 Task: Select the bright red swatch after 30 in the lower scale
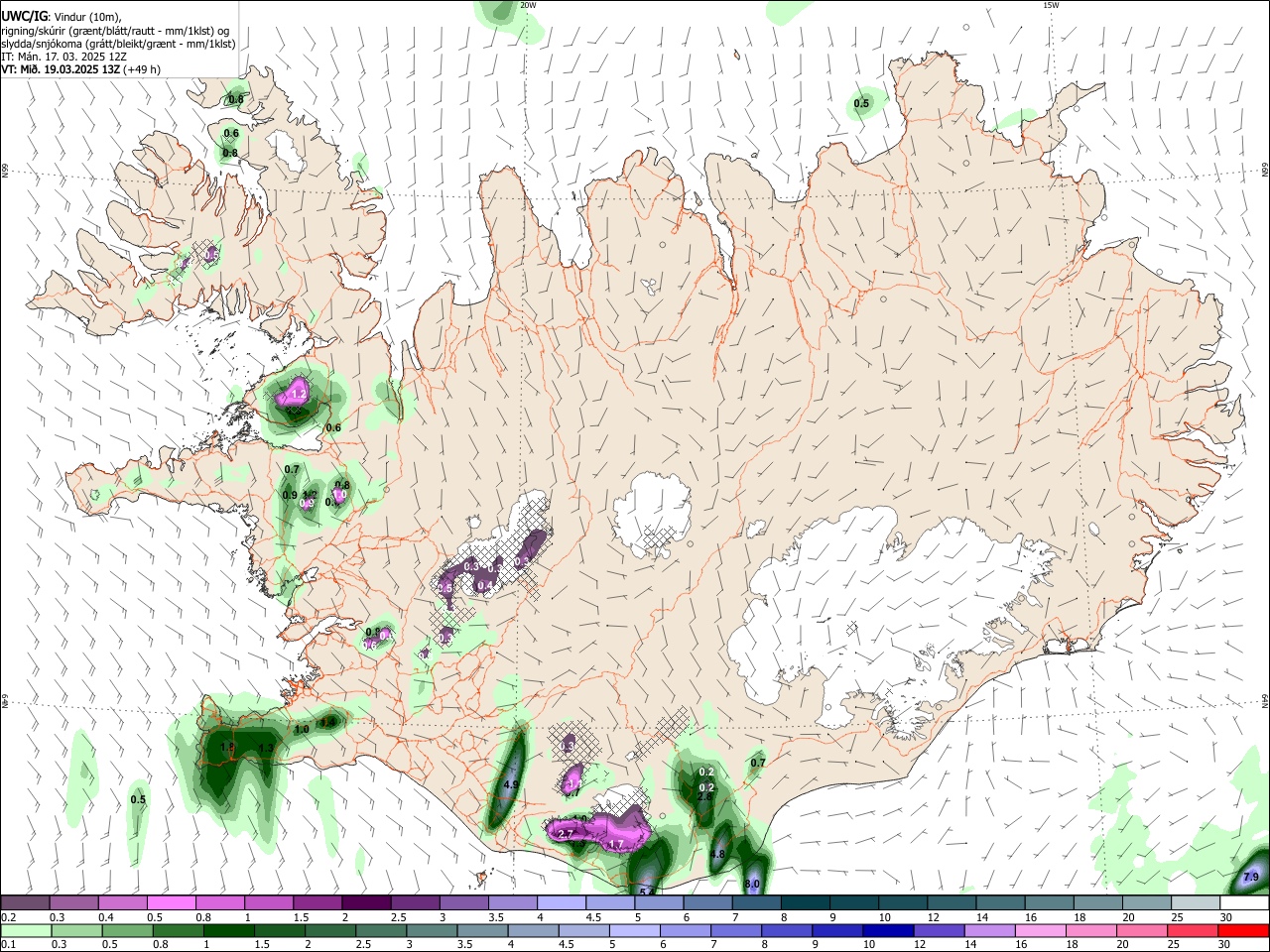click(1241, 930)
